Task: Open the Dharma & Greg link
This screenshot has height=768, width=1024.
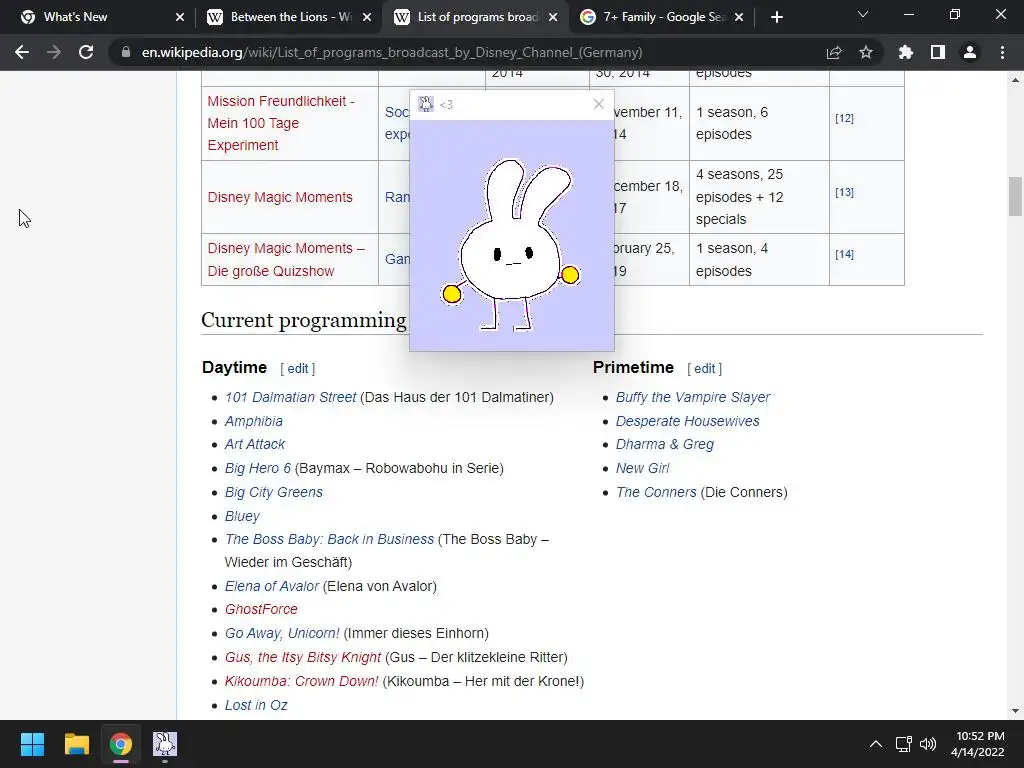Action: (665, 444)
